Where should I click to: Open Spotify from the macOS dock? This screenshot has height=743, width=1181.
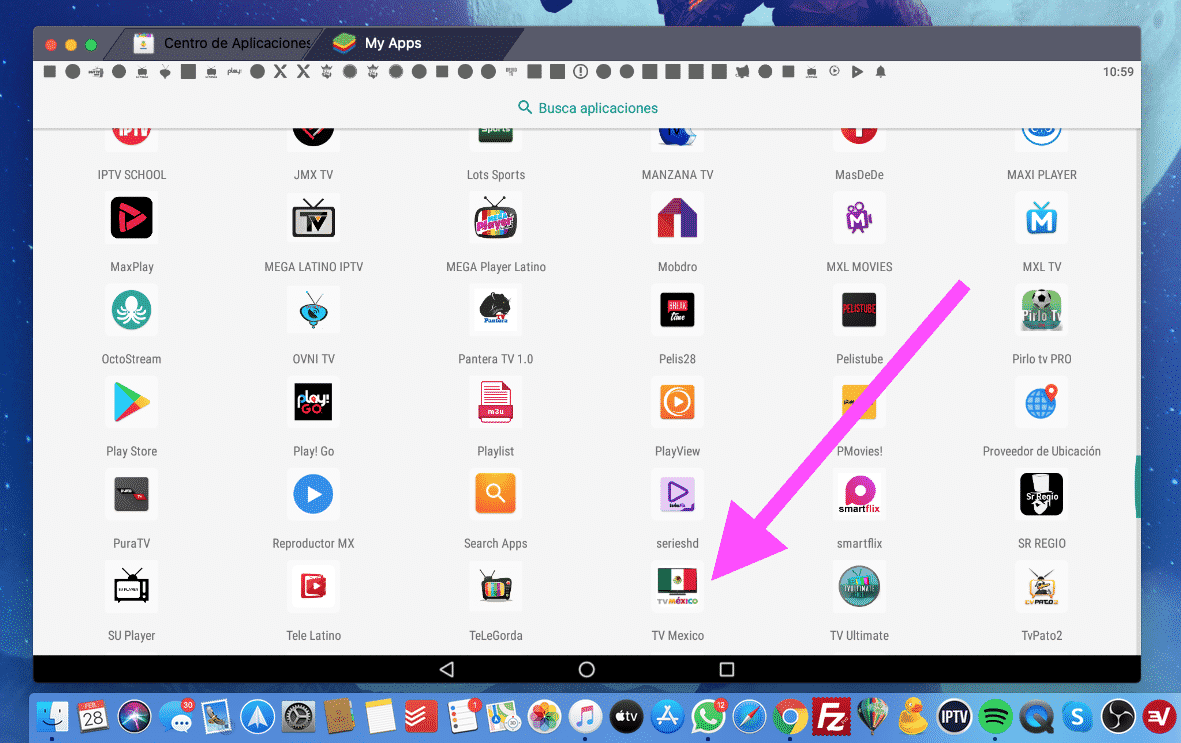(996, 717)
